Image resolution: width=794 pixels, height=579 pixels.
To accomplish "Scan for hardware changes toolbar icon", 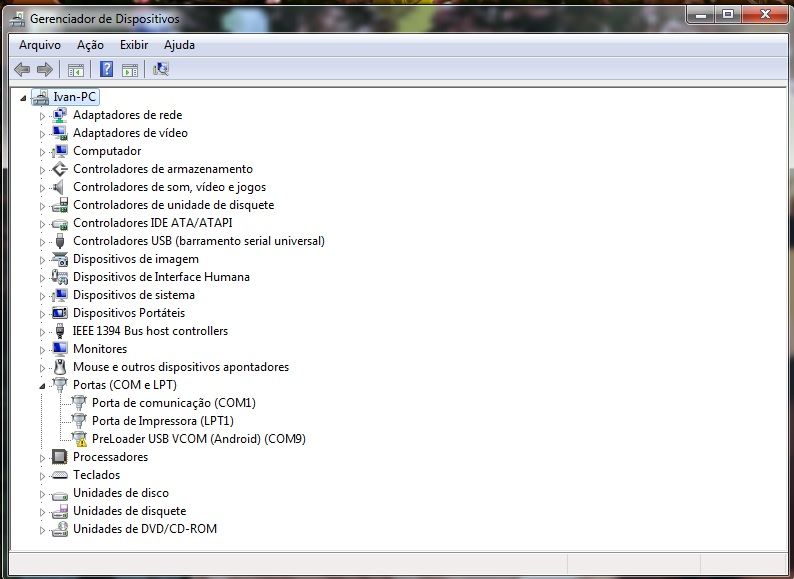I will point(161,69).
